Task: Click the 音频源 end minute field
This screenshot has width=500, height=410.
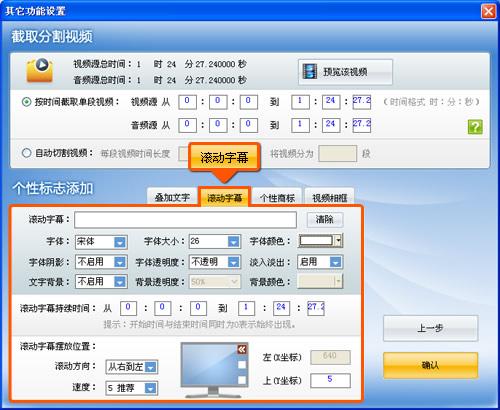Action: 331,125
